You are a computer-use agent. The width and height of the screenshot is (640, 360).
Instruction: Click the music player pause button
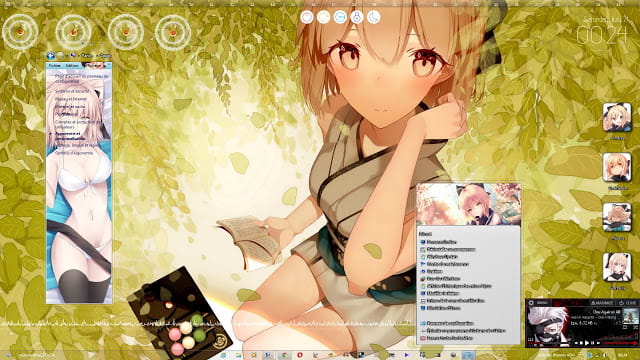[x=592, y=343]
